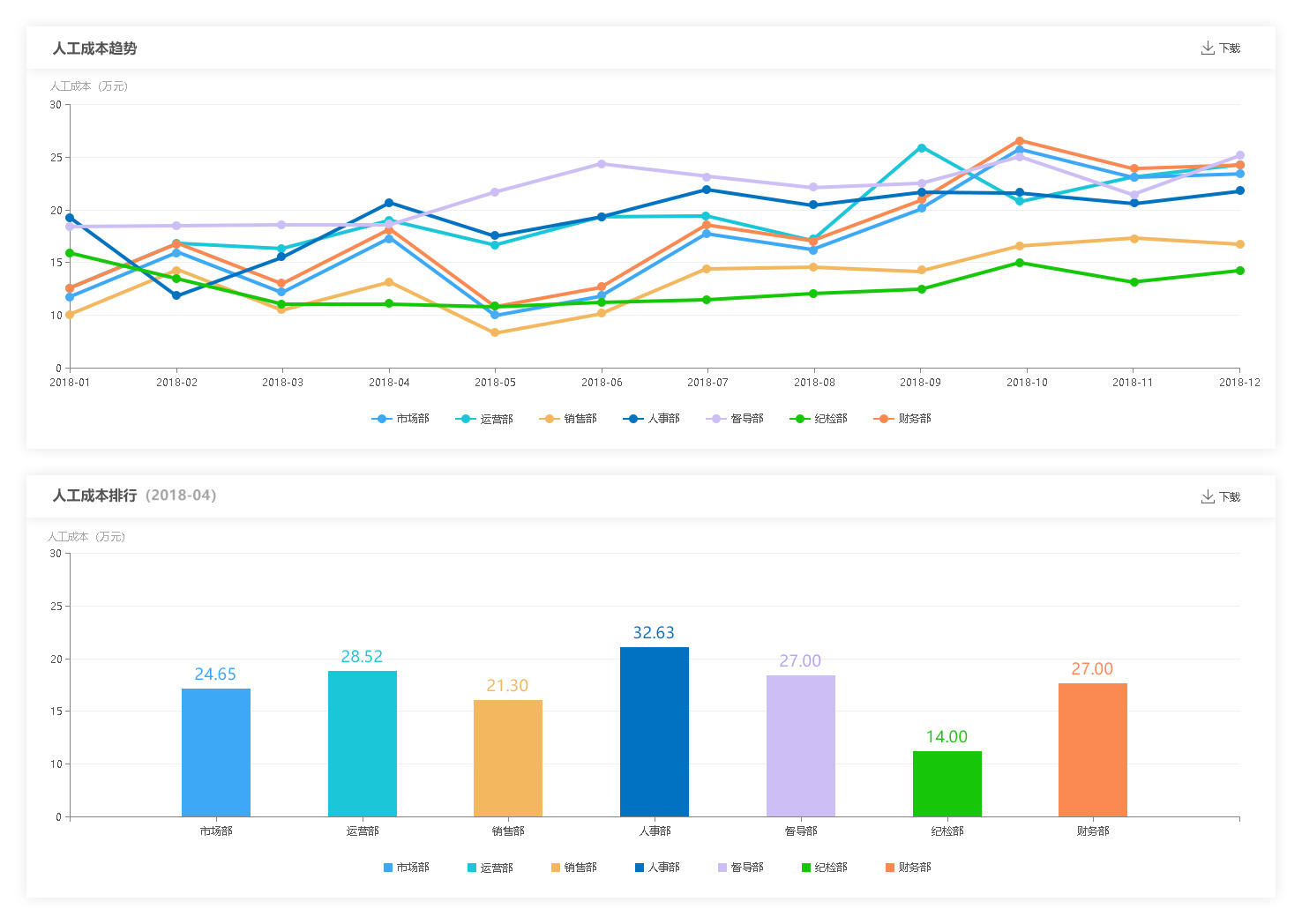1302x924 pixels.
Task: Toggle 市场部 series in line chart legend
Action: (400, 419)
